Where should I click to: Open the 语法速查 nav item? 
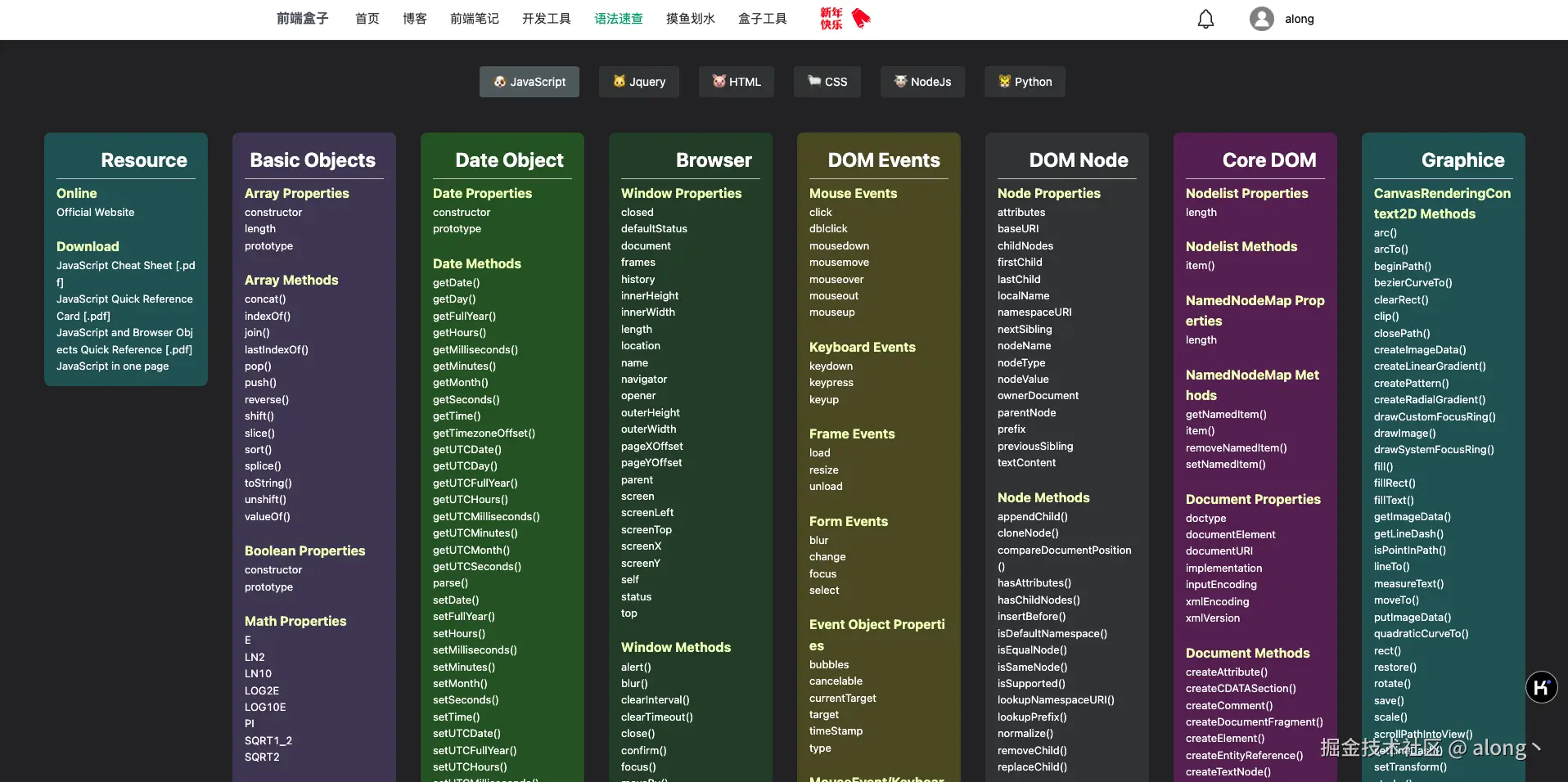click(619, 19)
